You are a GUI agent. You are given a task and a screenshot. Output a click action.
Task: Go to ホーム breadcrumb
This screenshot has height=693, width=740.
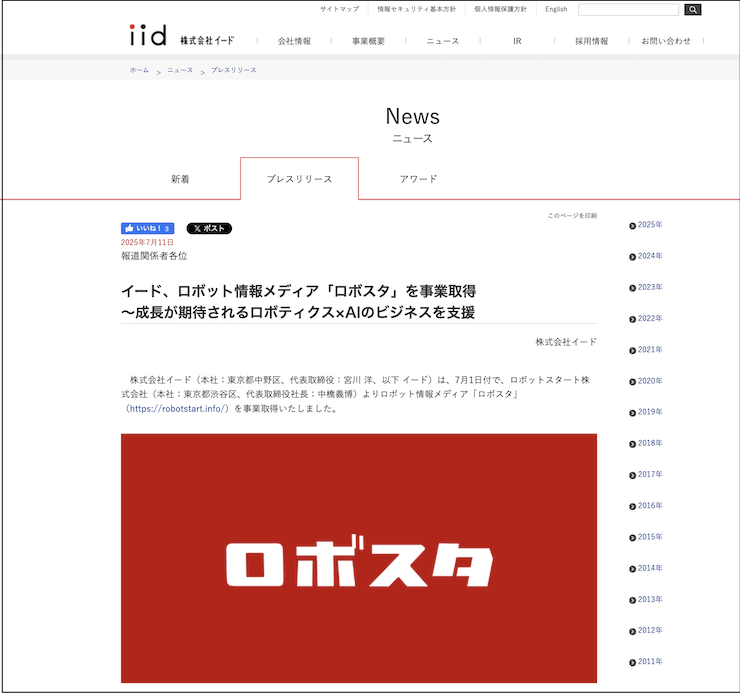(x=139, y=70)
